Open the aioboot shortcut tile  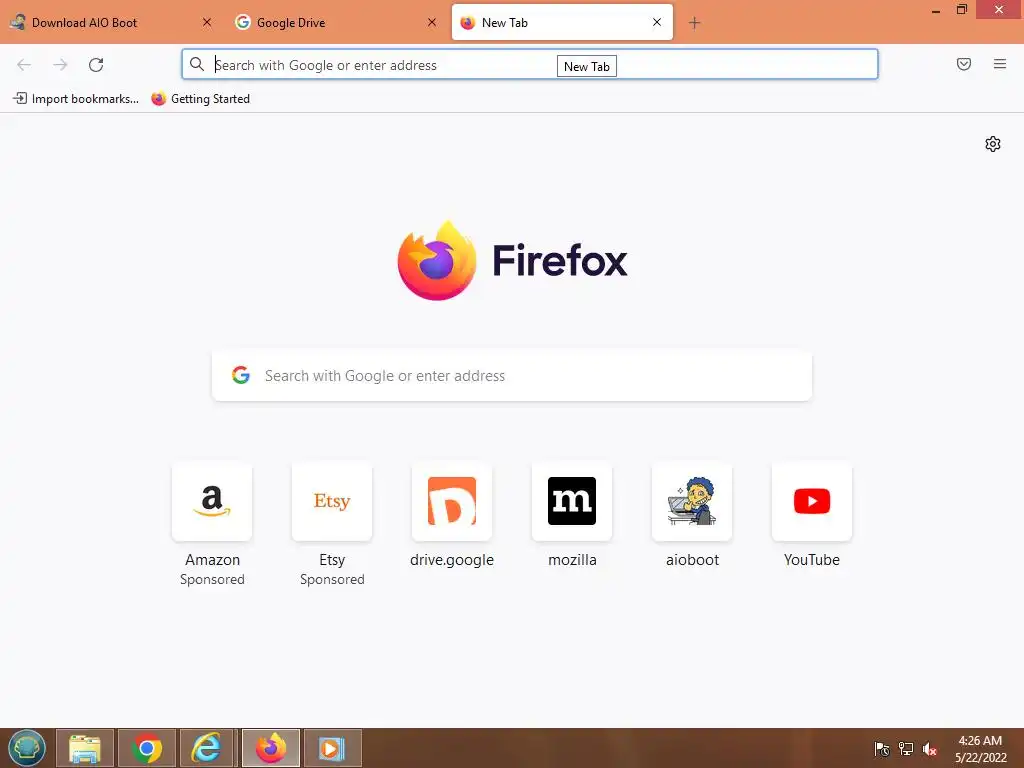click(692, 502)
